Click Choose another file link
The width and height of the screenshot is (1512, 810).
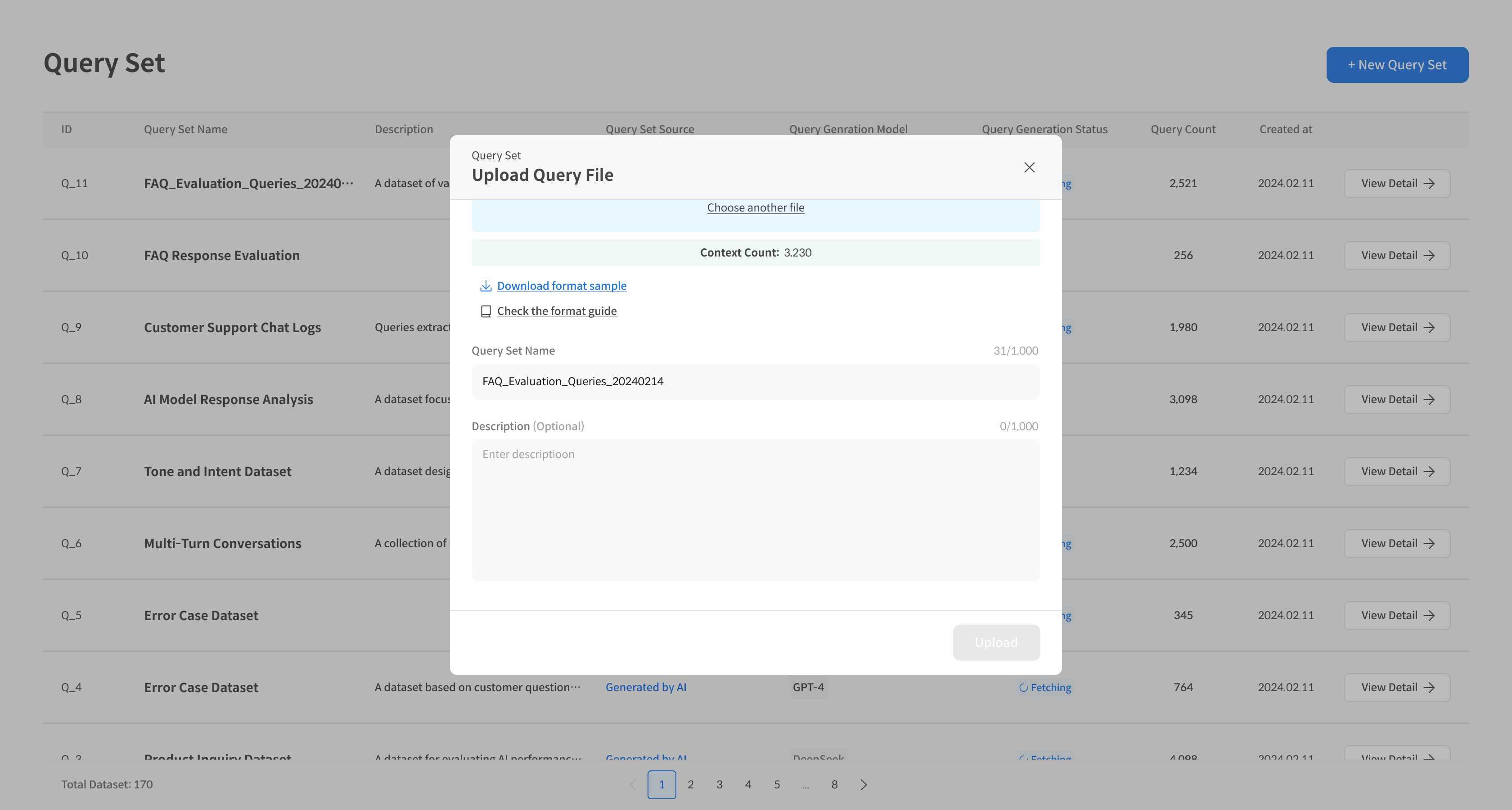(x=756, y=208)
